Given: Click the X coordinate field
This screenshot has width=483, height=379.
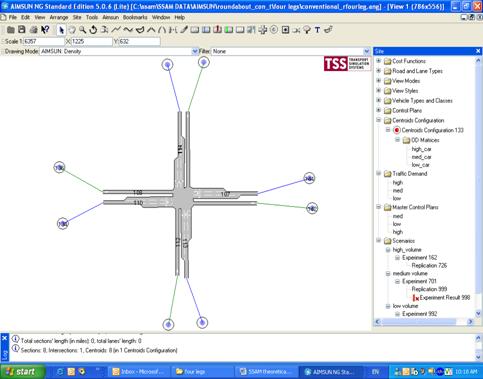Looking at the screenshot, I should 92,42.
